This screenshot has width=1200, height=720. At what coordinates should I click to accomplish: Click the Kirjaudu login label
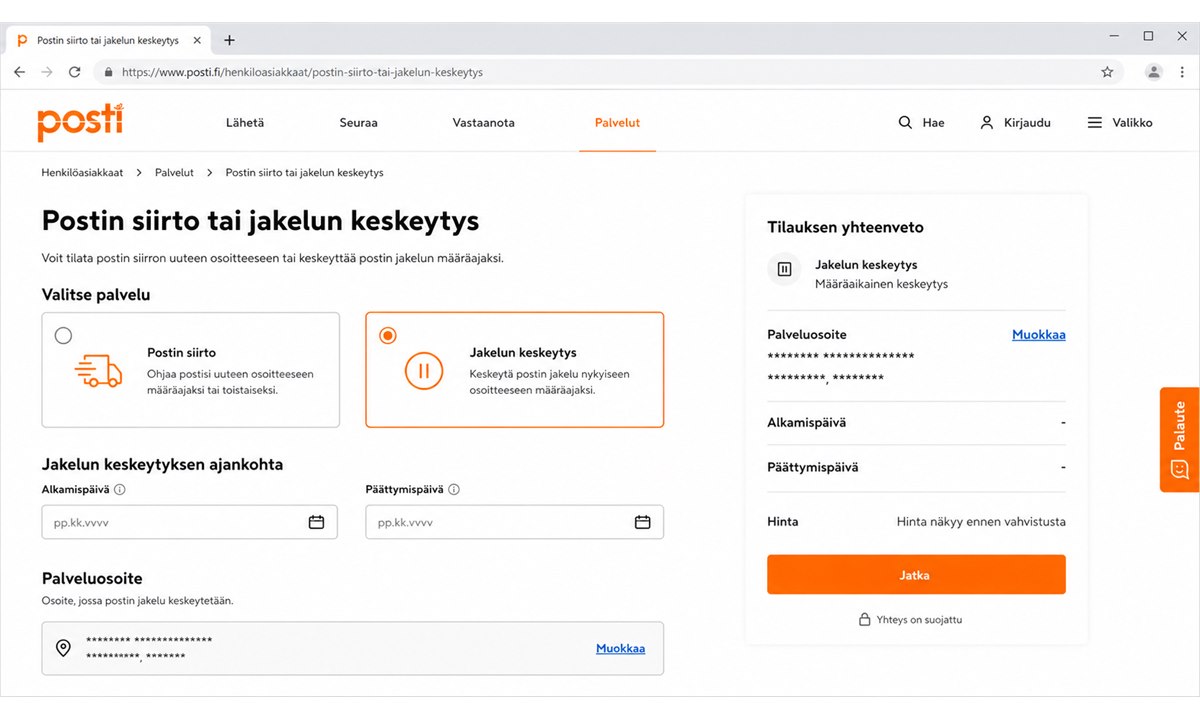click(1027, 123)
